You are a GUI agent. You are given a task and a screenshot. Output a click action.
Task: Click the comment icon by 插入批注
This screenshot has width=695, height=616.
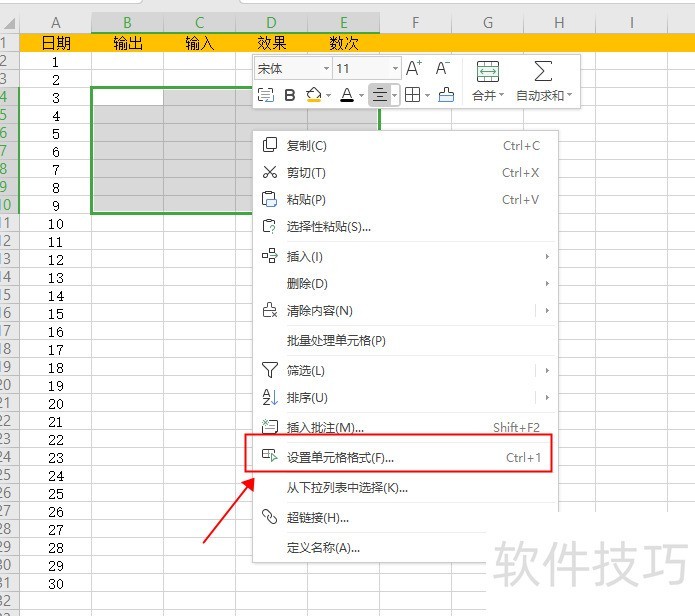pos(269,427)
